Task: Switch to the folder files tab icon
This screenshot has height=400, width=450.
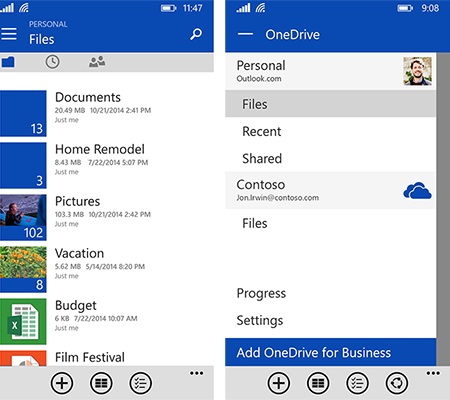Action: pyautogui.click(x=8, y=62)
